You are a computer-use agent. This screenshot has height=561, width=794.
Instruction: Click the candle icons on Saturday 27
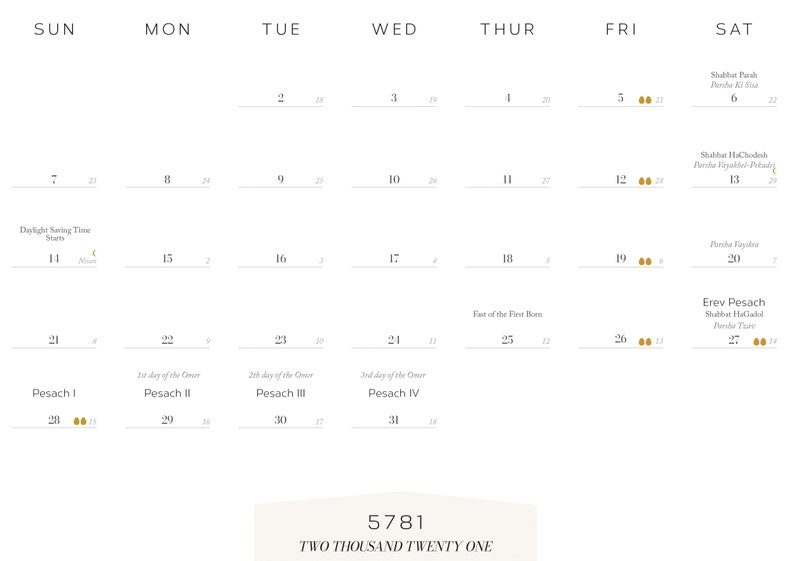click(760, 342)
